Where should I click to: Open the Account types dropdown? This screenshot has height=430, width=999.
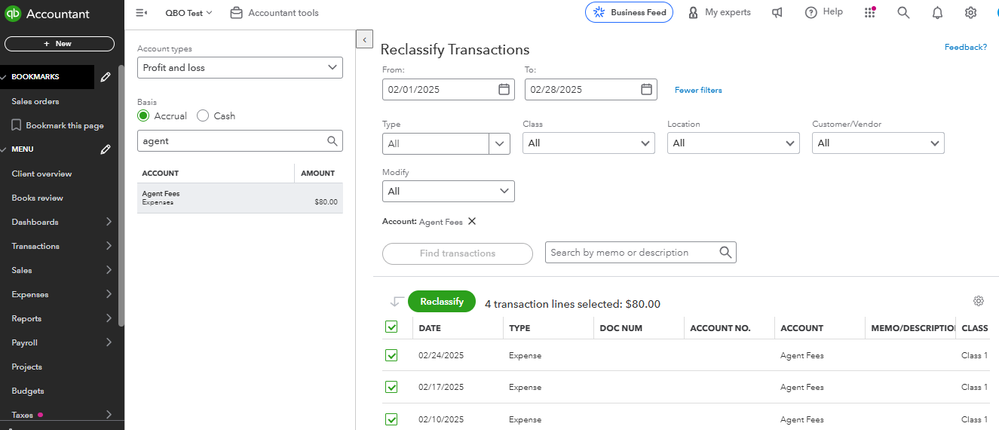point(240,68)
